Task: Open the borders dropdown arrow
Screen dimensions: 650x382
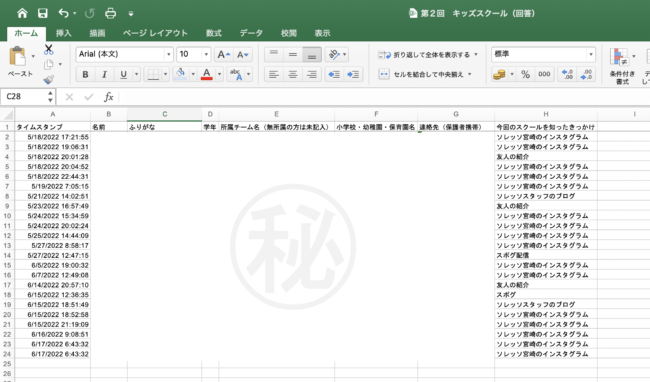Action: 165,74
